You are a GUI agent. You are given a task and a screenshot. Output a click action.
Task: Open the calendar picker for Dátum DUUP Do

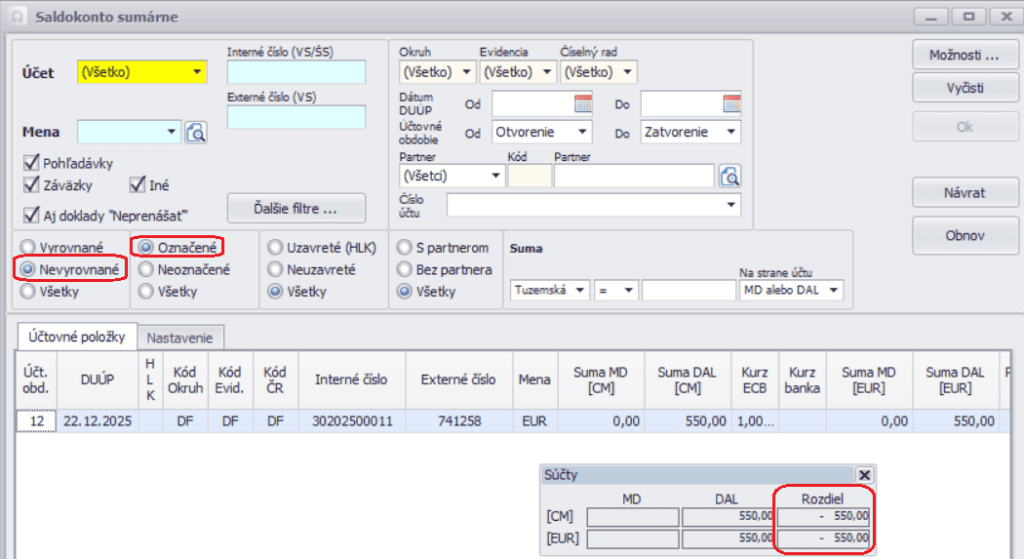point(731,103)
